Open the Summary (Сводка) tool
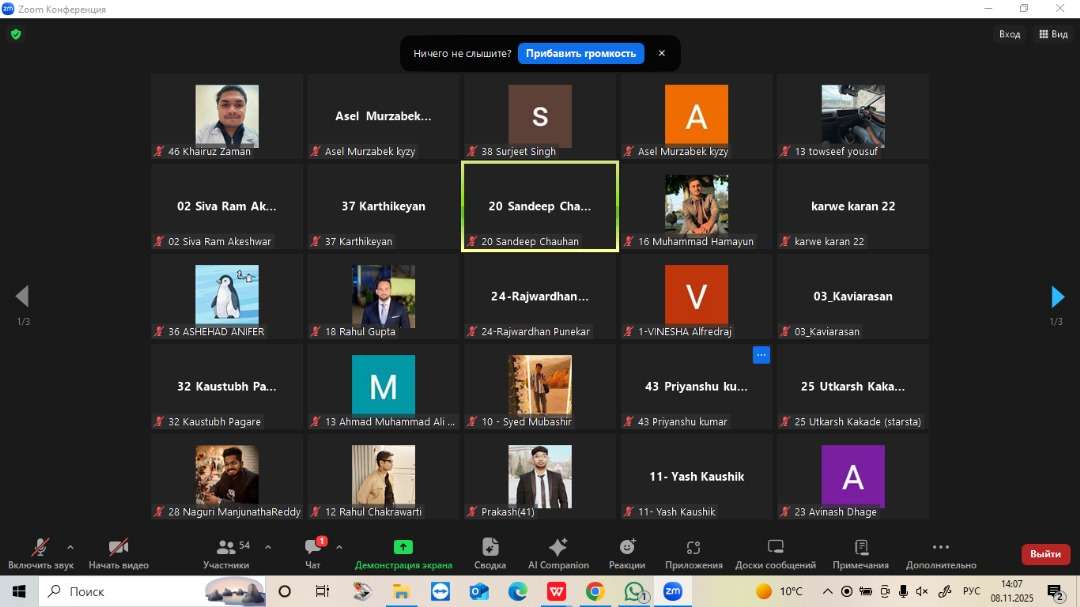This screenshot has height=607, width=1080. click(x=490, y=553)
